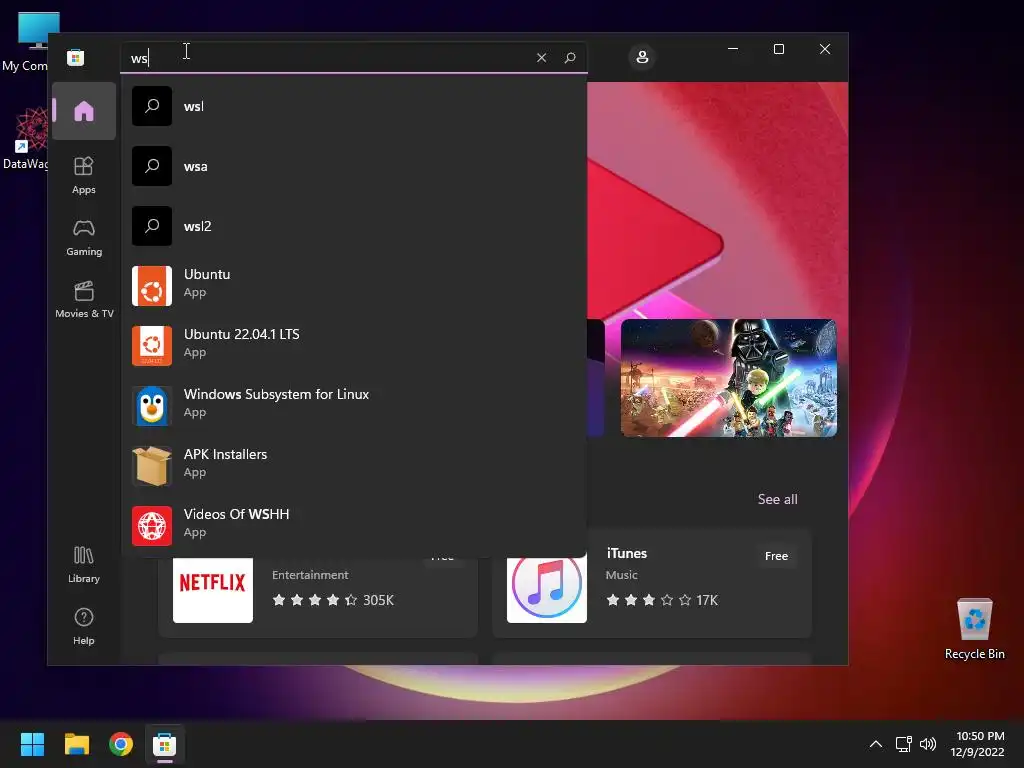This screenshot has height=768, width=1024.
Task: Click the iTunes title text
Action: tap(627, 553)
